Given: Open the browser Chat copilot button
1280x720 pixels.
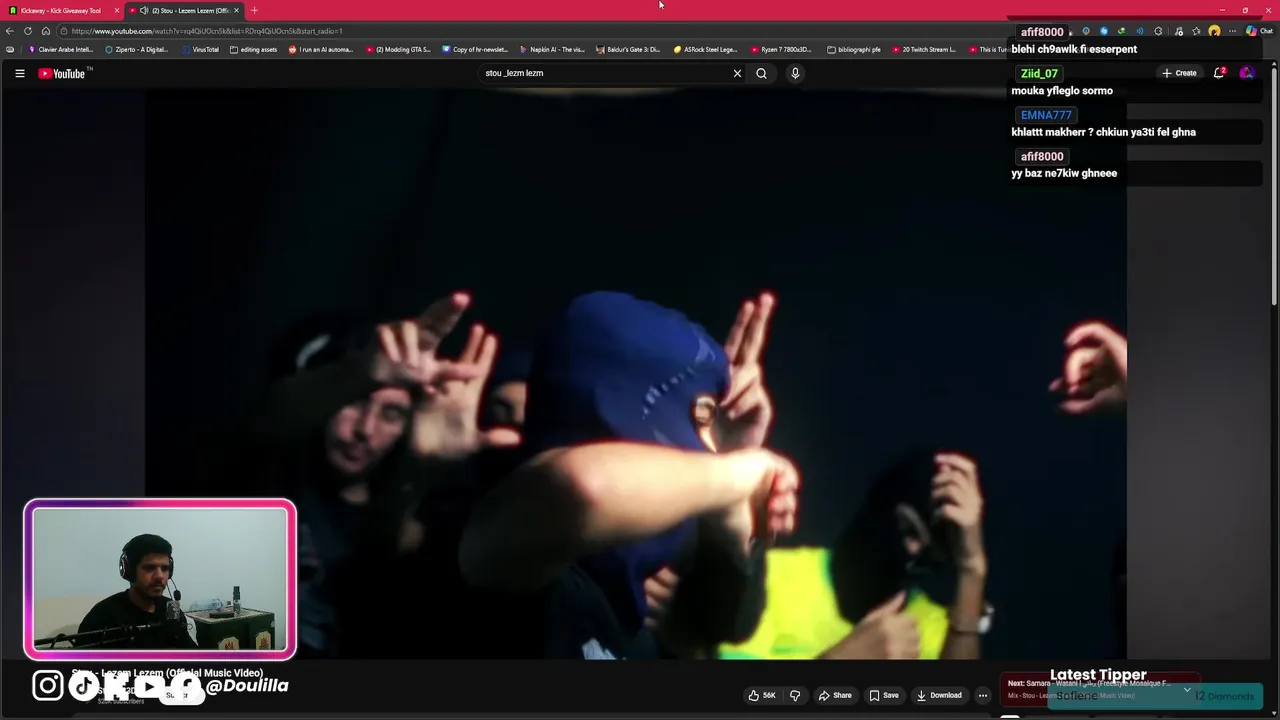Looking at the screenshot, I should [x=1258, y=31].
